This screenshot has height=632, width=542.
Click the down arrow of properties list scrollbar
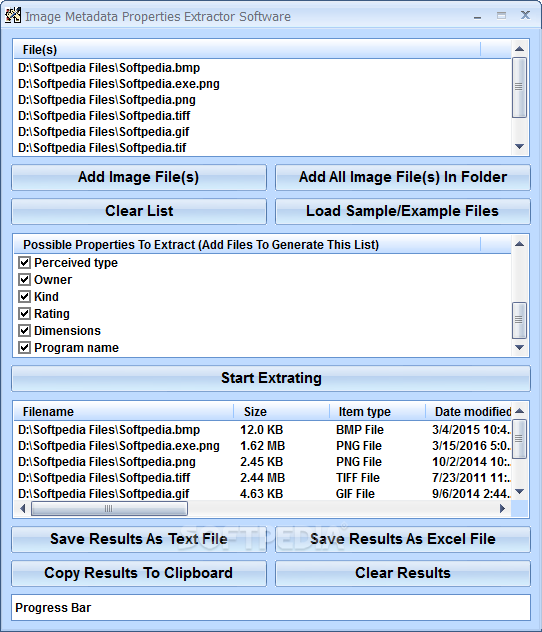[519, 347]
